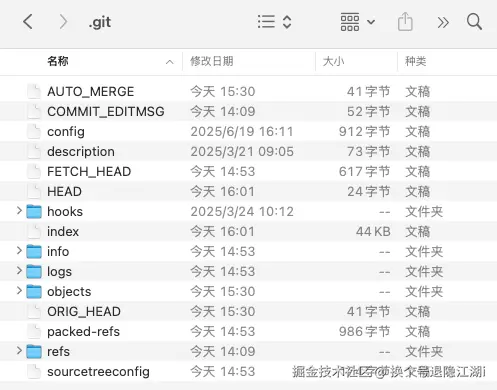
Task: Select the objects folder icon
Action: [x=34, y=292]
